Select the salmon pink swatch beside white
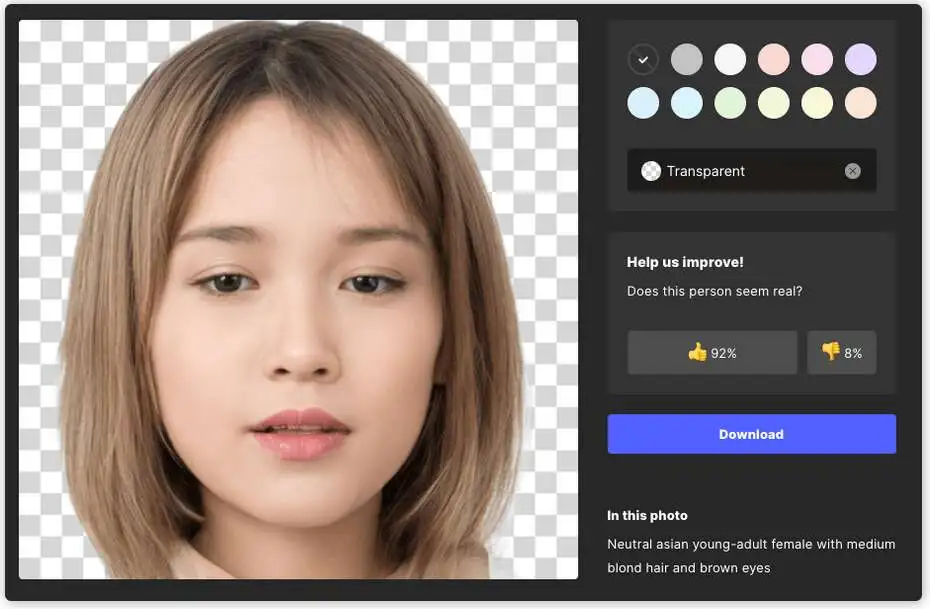Viewport: 930px width, 609px height. (773, 60)
